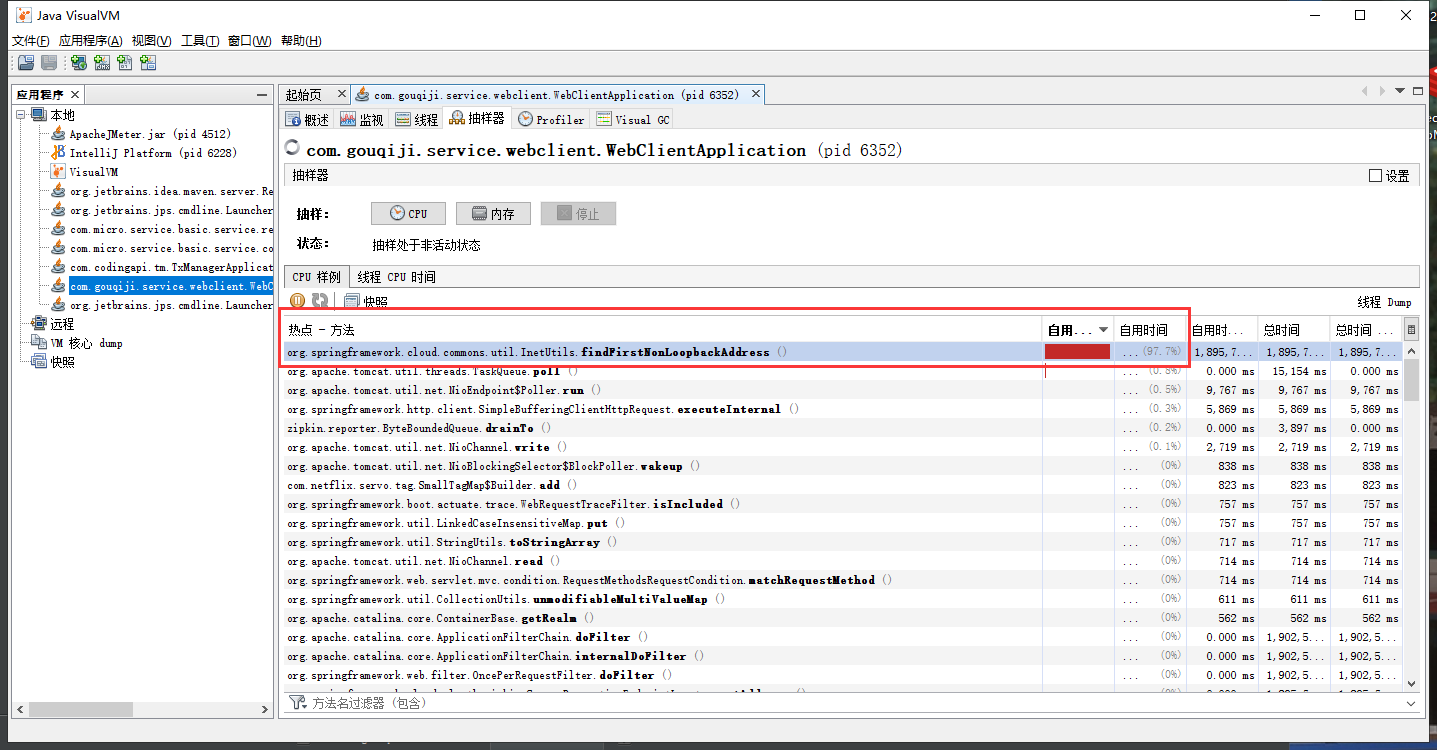Open the 工具(T) menu
This screenshot has width=1437, height=750.
tap(198, 40)
